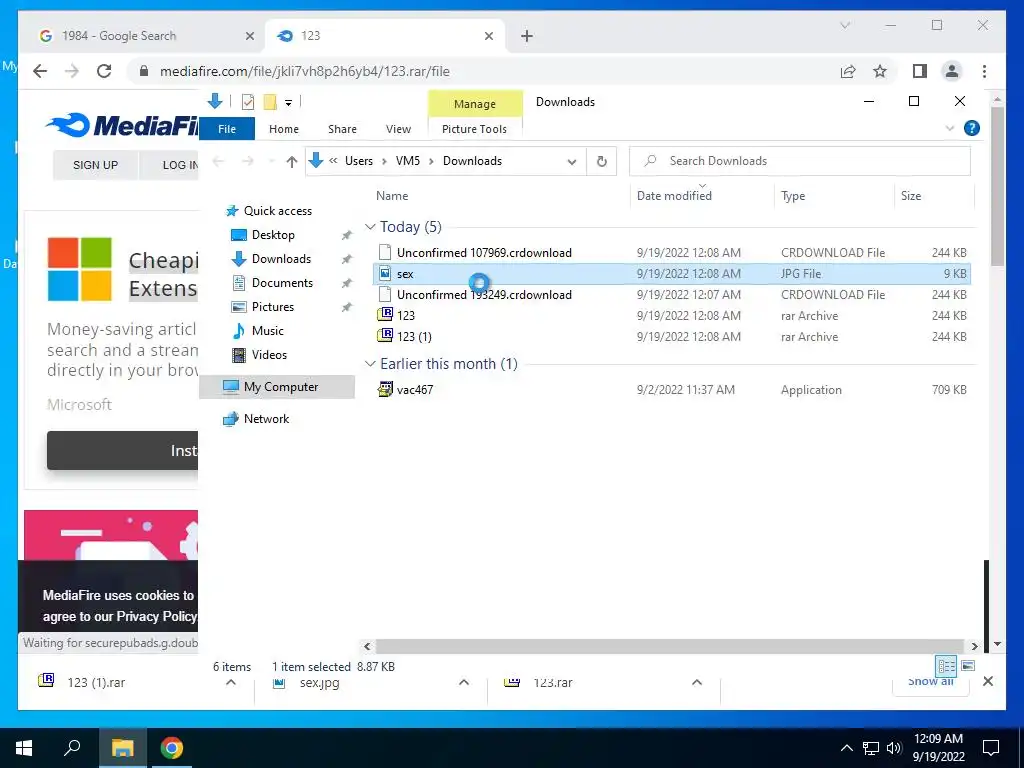The height and width of the screenshot is (768, 1024).
Task: Open the File menu in Explorer
Action: [x=227, y=129]
